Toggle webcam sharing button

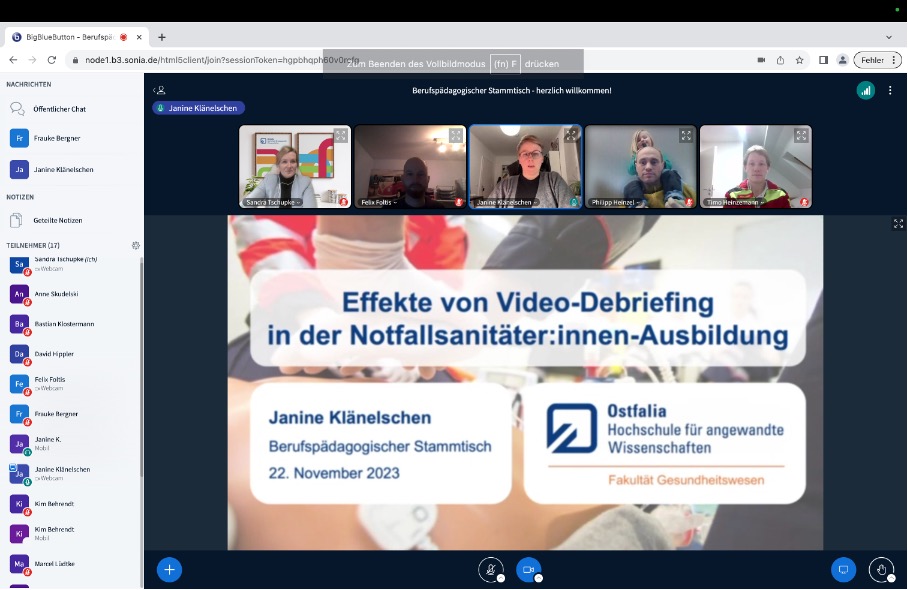coord(528,570)
